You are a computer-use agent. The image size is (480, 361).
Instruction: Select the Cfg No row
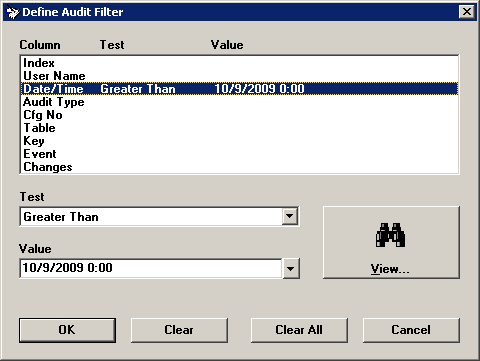pos(240,115)
